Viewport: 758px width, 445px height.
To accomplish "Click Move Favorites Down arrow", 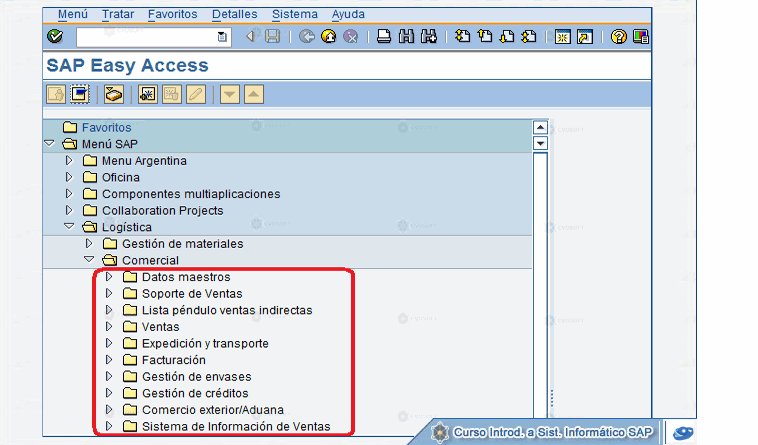I will (230, 94).
